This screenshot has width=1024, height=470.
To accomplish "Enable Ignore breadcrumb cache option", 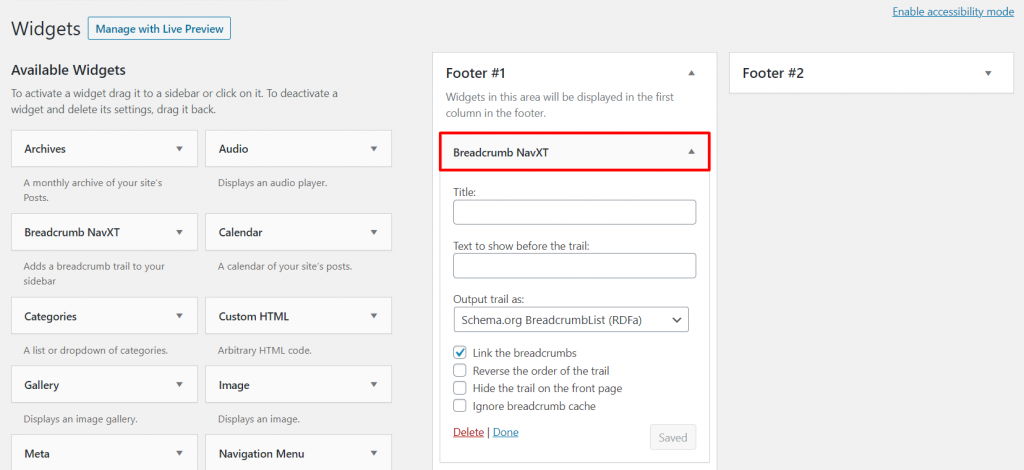I will pos(460,406).
